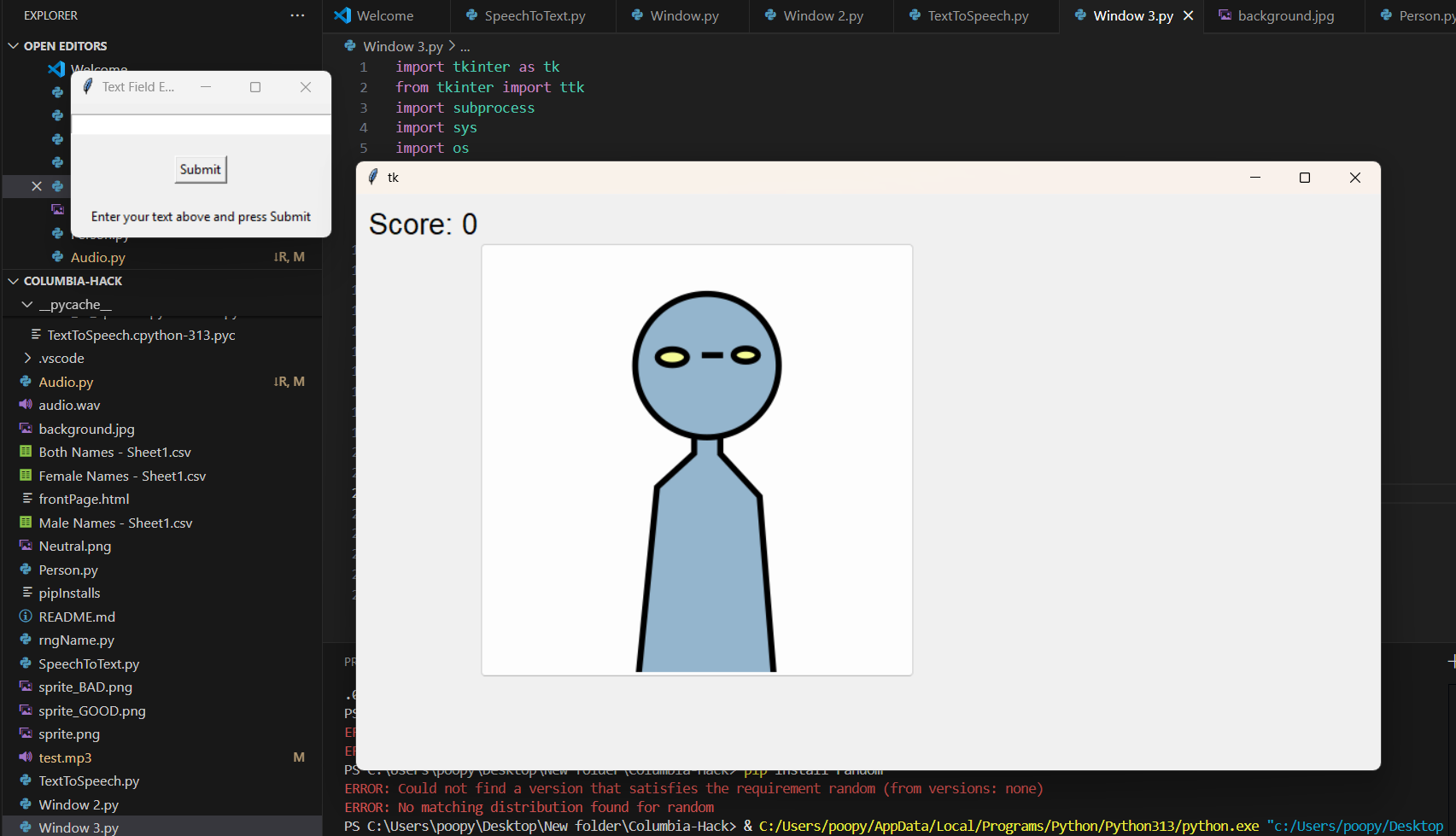Click the Python file icon beside Audio.py in COLUMBIA-HACK
This screenshot has width=1456, height=836.
[26, 382]
